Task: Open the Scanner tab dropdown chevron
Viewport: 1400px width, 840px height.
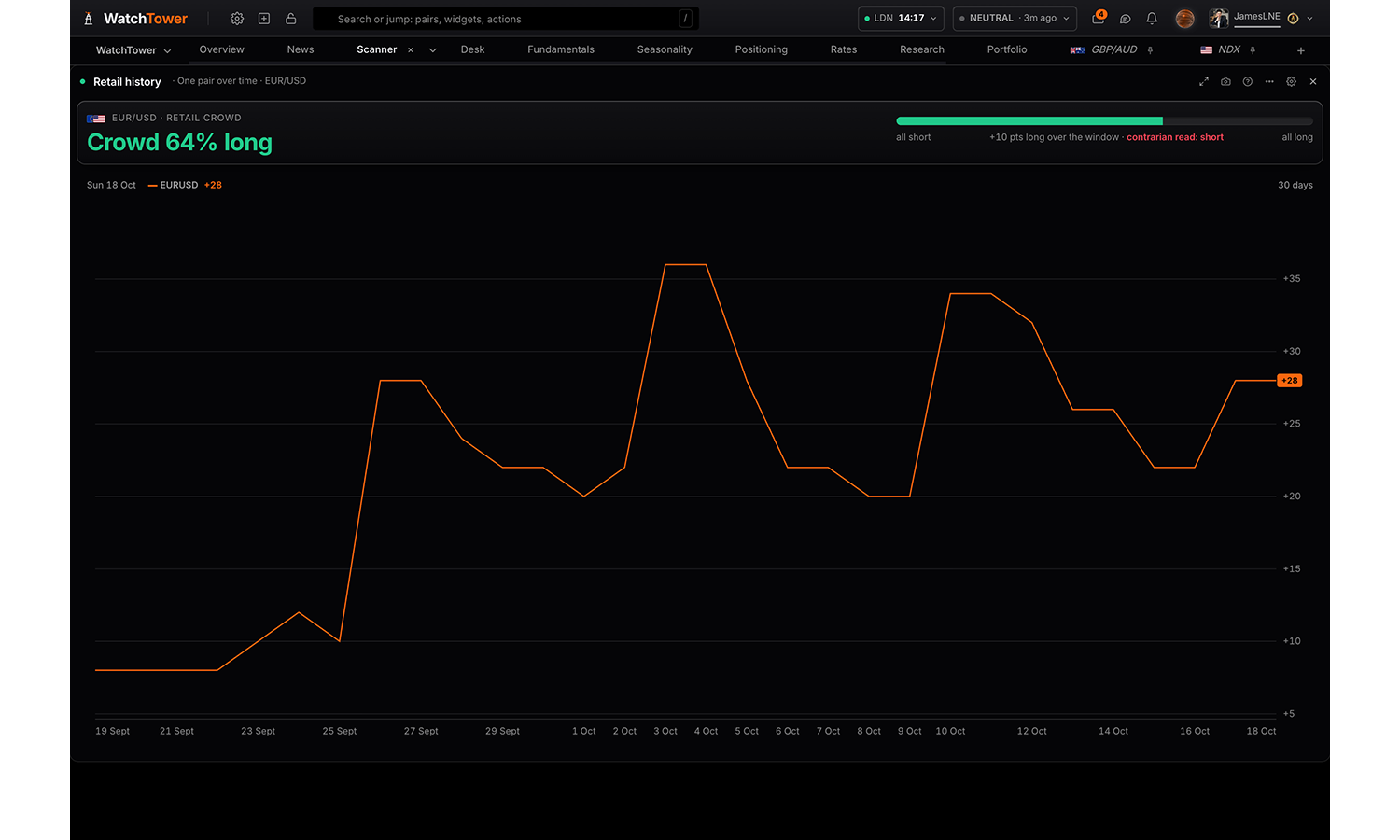Action: (433, 50)
